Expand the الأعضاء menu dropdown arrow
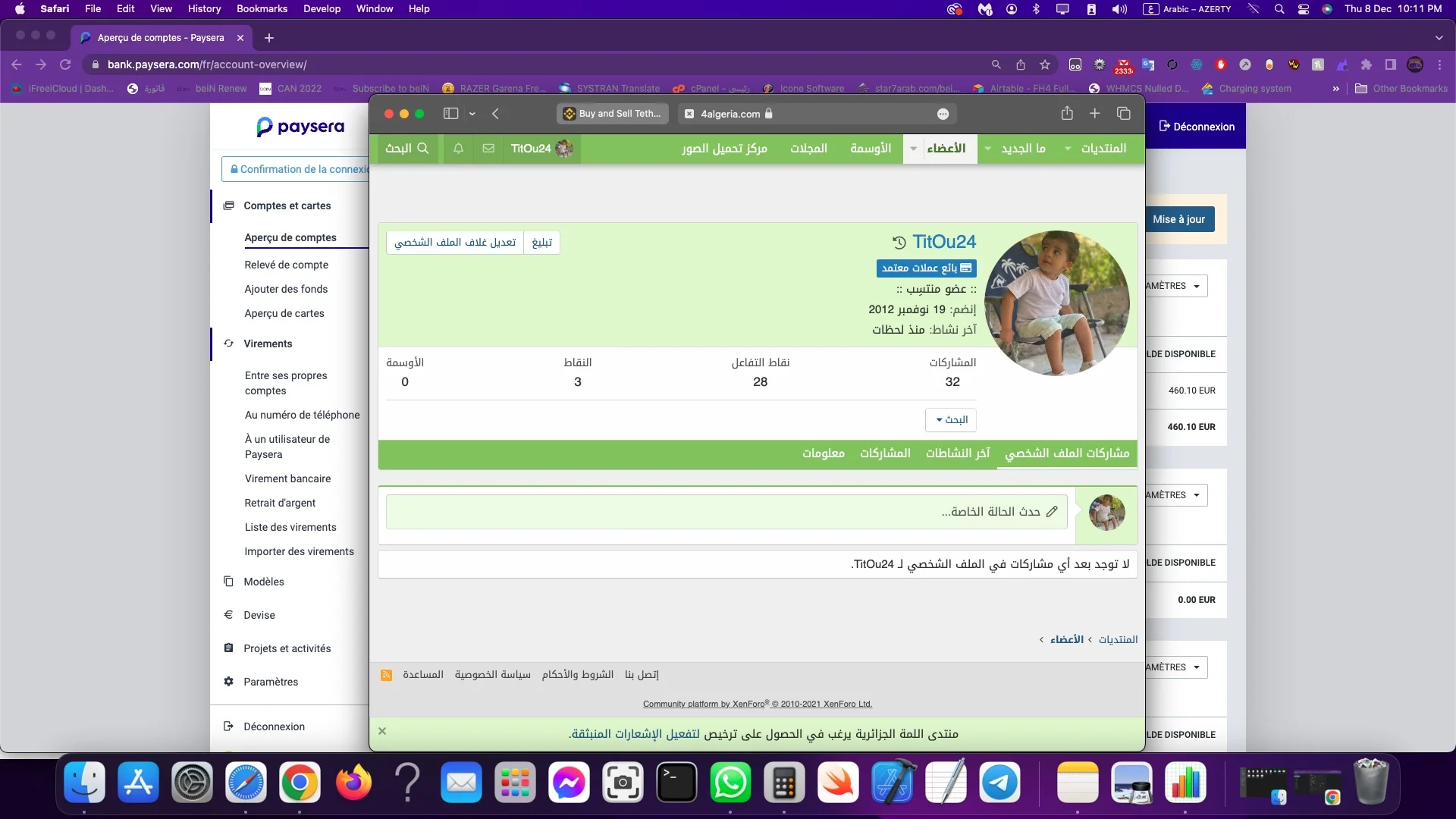 (913, 149)
